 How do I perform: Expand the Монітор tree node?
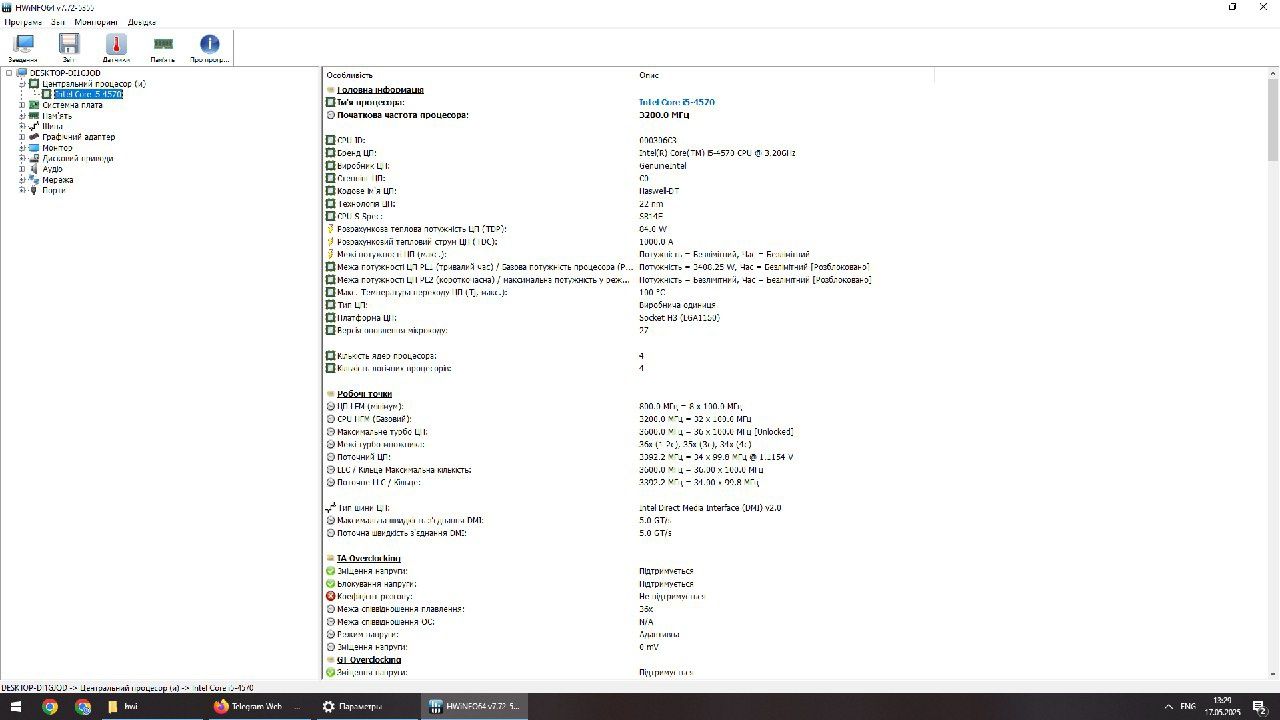22,148
